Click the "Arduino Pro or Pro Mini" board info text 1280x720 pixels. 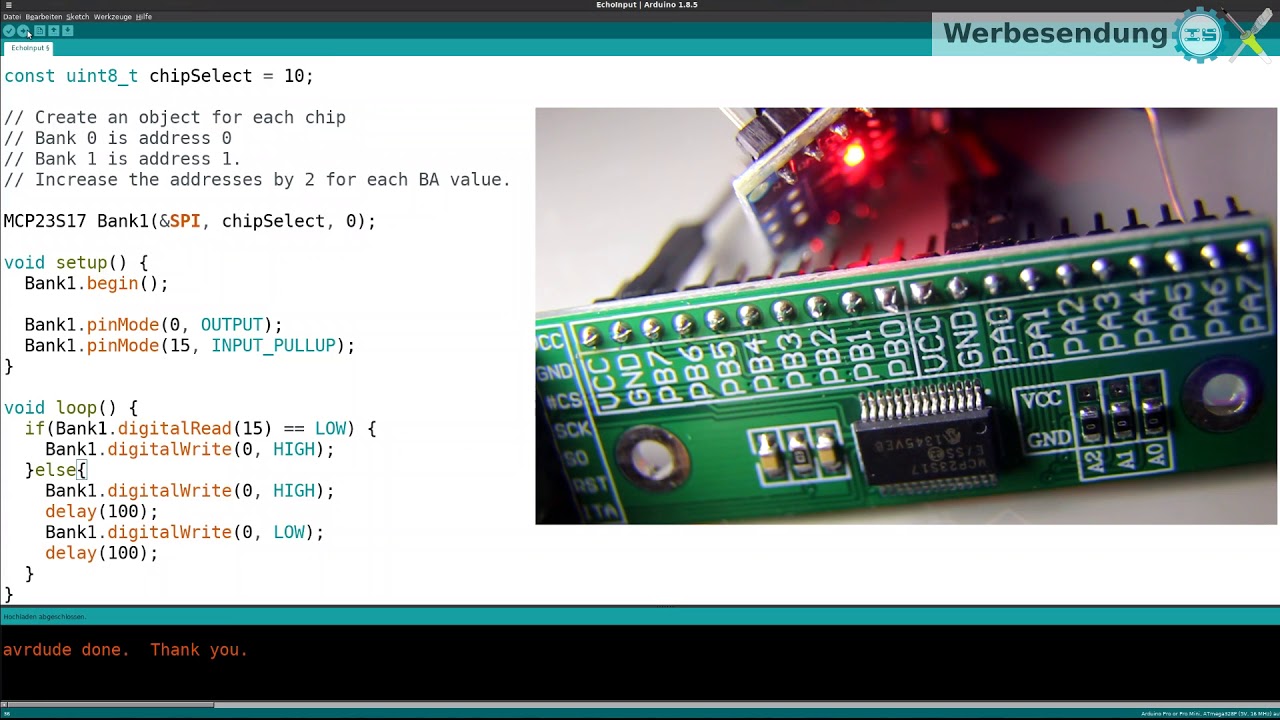tap(1208, 714)
